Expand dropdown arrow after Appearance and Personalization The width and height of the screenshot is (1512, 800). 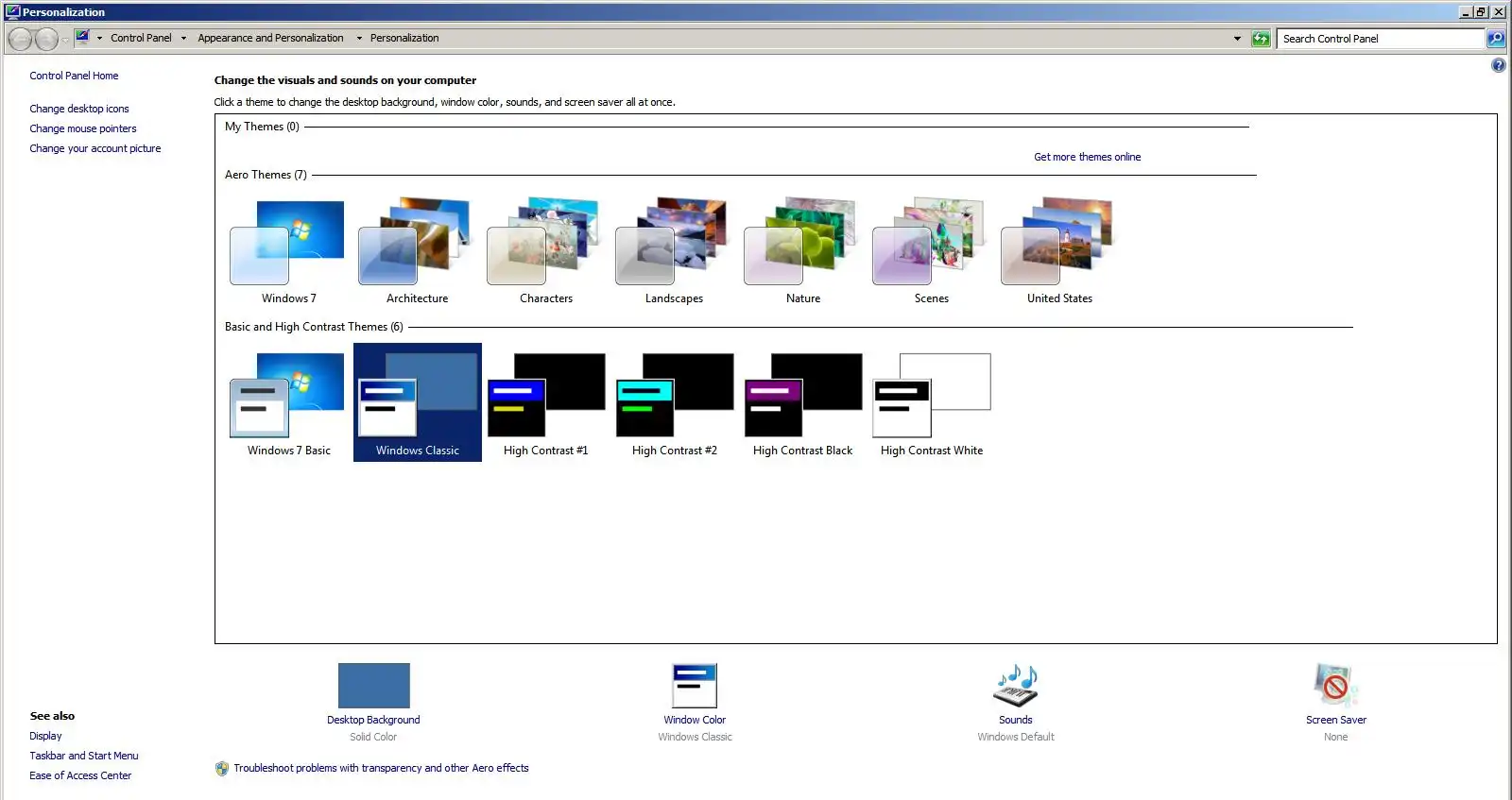359,39
